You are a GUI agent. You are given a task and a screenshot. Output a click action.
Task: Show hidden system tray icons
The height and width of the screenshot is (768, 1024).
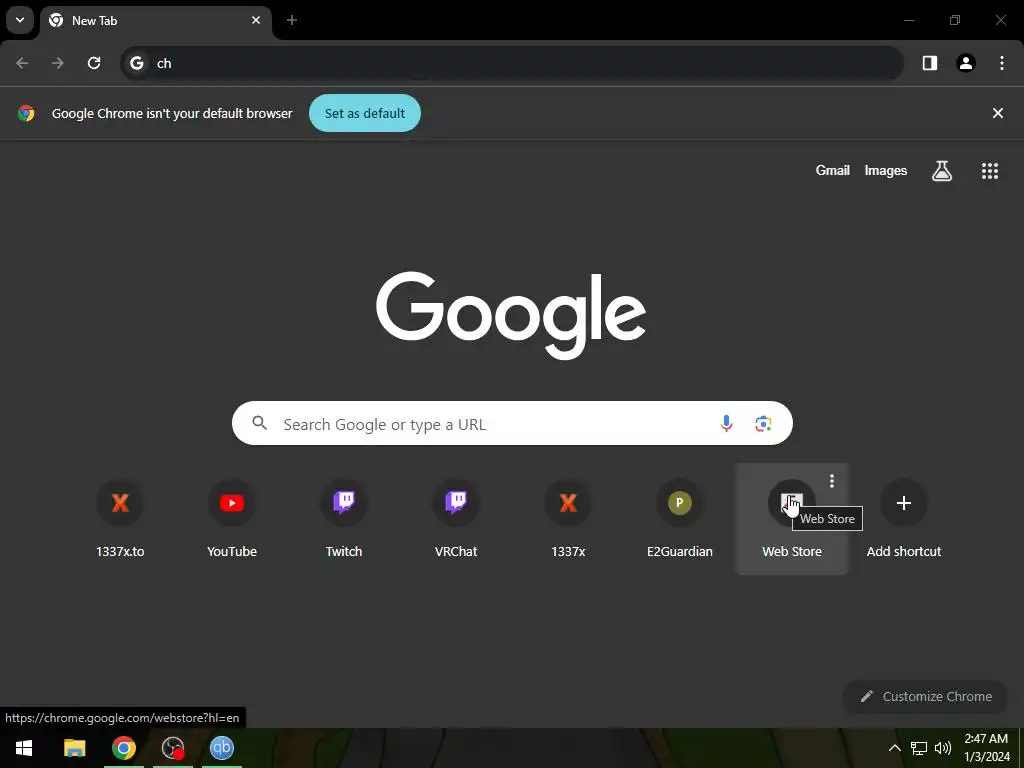(x=895, y=748)
